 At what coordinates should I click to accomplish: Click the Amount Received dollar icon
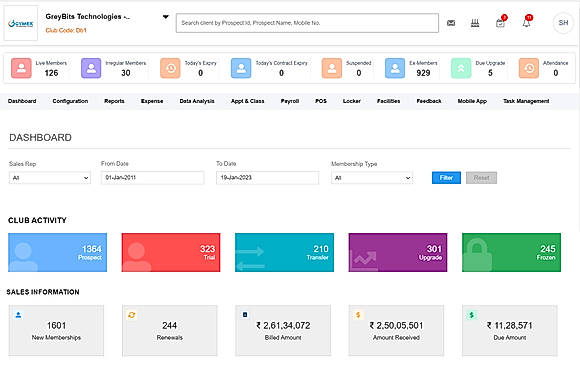(358, 315)
